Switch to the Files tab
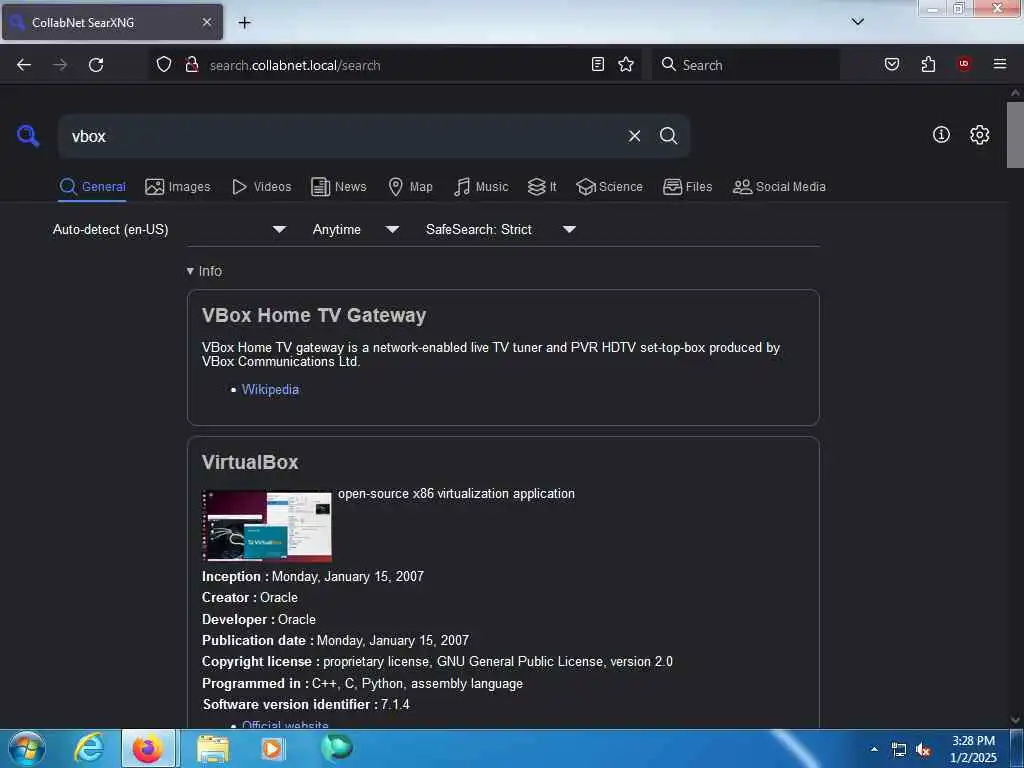 coord(687,187)
